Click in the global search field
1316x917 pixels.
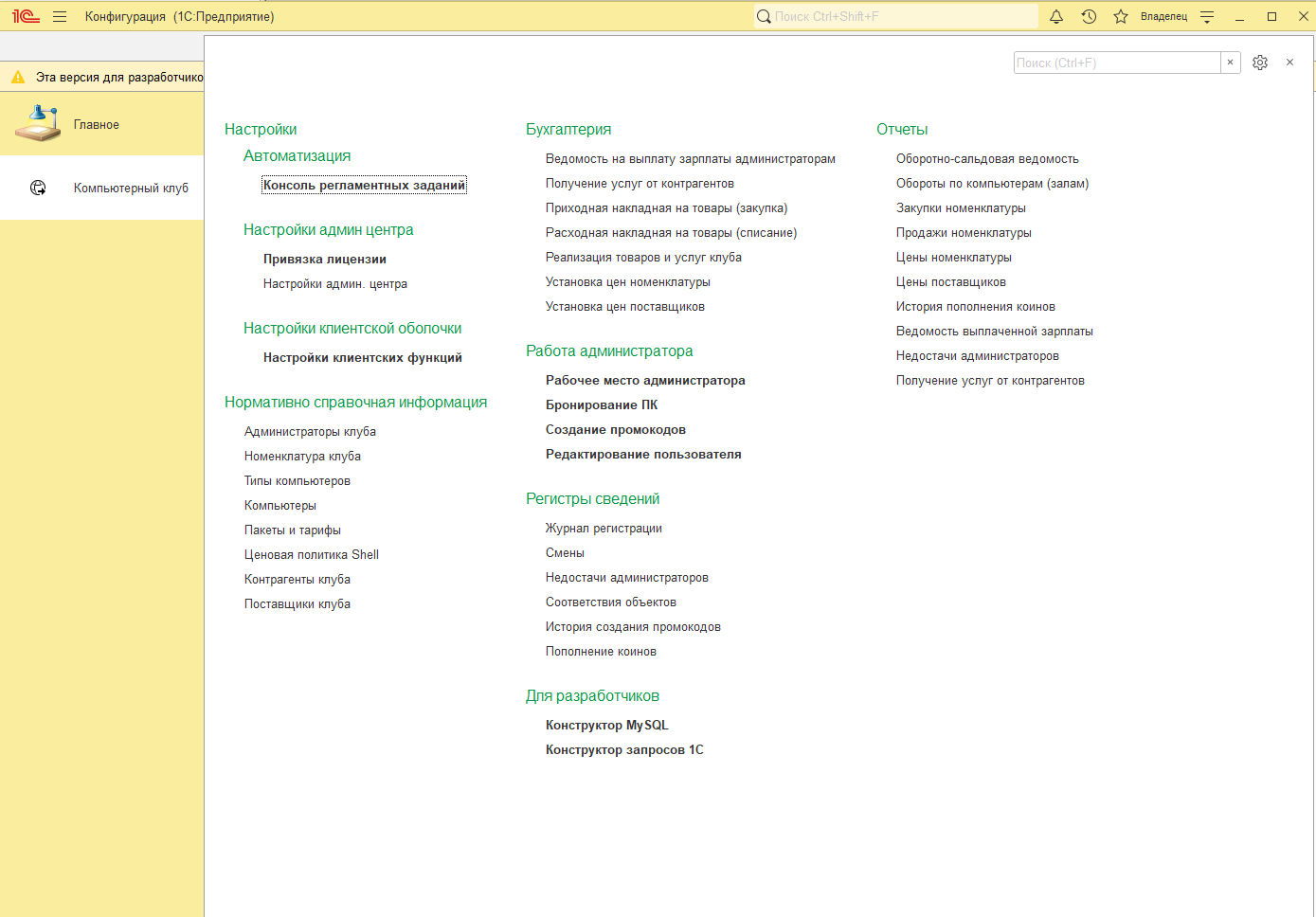coord(900,17)
